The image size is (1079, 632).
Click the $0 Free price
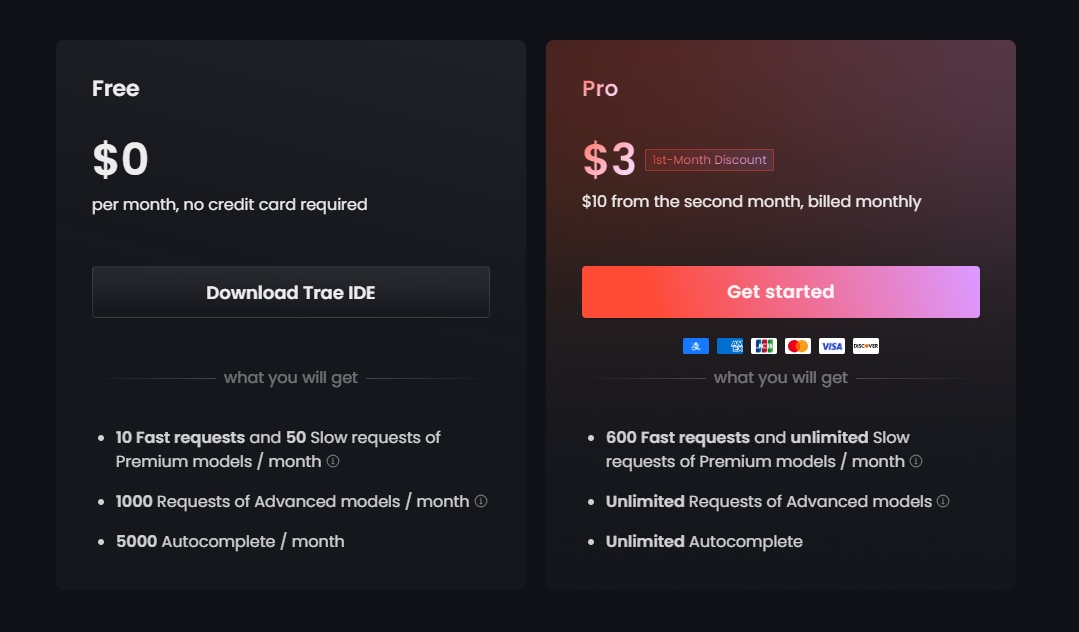tap(120, 159)
